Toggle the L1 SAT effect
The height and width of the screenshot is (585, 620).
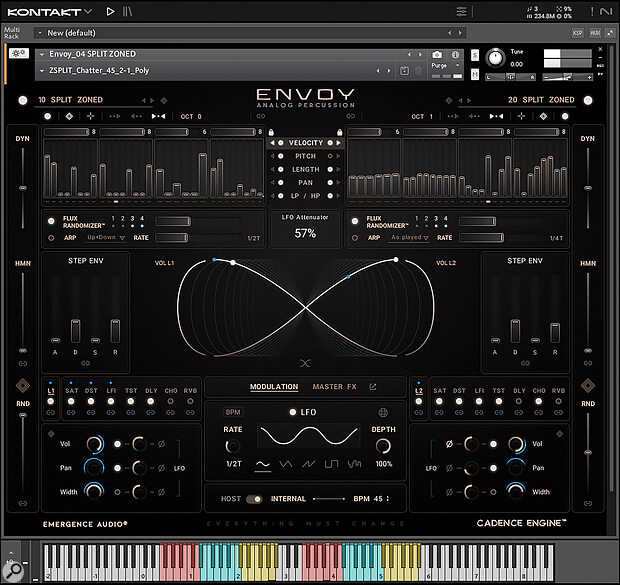[71, 401]
